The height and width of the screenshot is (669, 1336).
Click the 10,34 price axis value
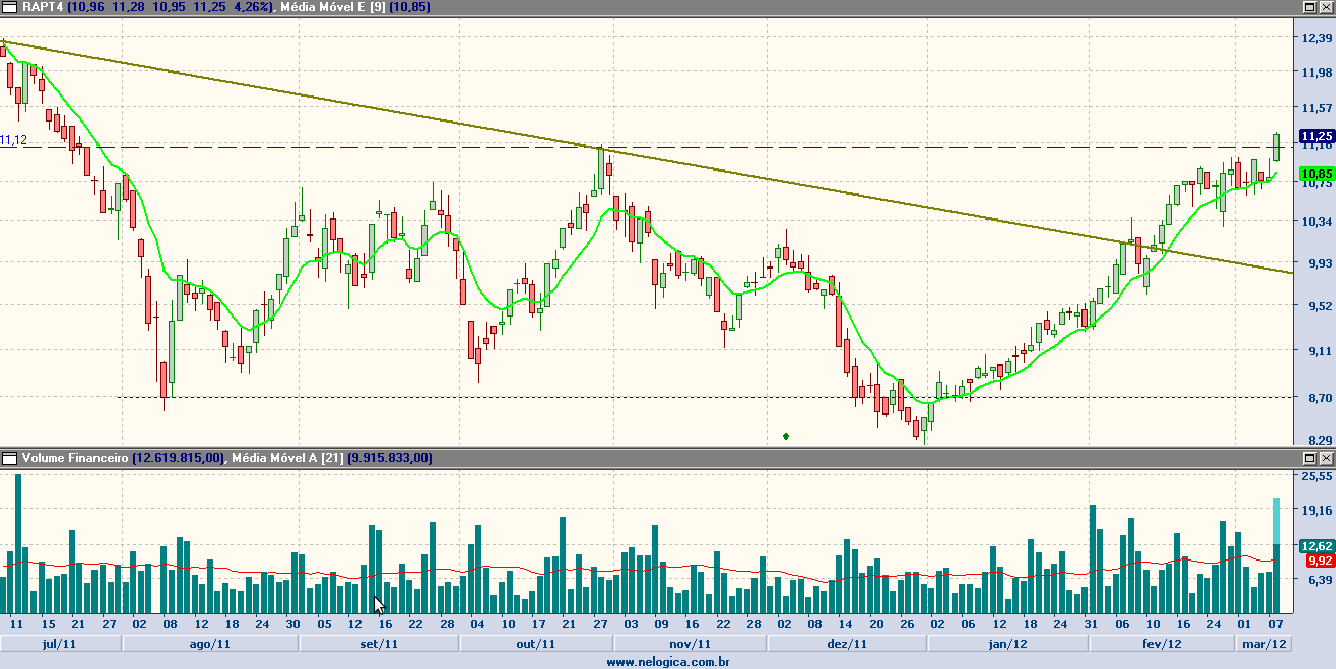[1316, 221]
